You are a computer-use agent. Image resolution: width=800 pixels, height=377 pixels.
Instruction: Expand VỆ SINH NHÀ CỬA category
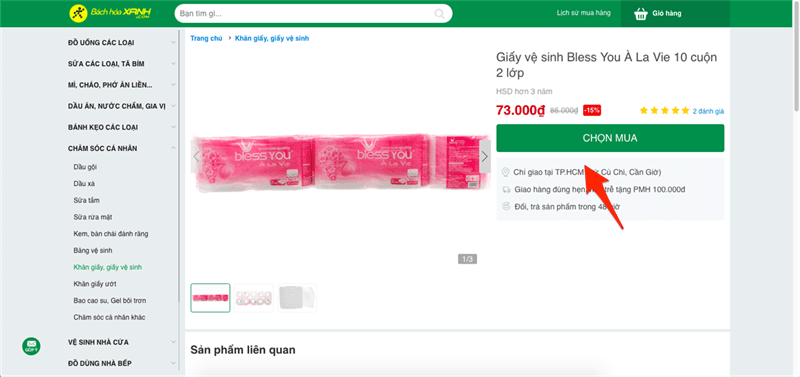tap(173, 342)
